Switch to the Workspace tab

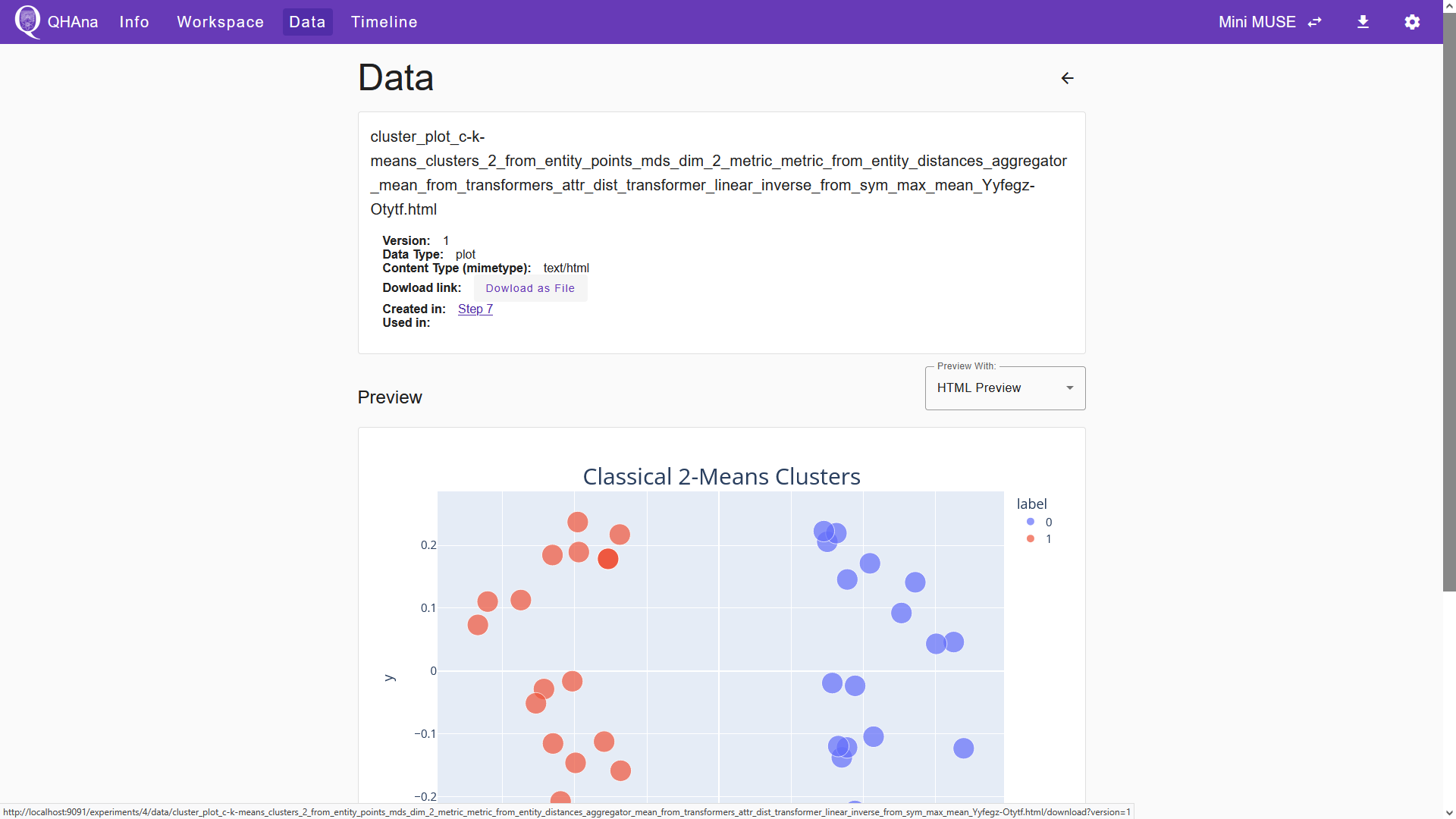220,22
